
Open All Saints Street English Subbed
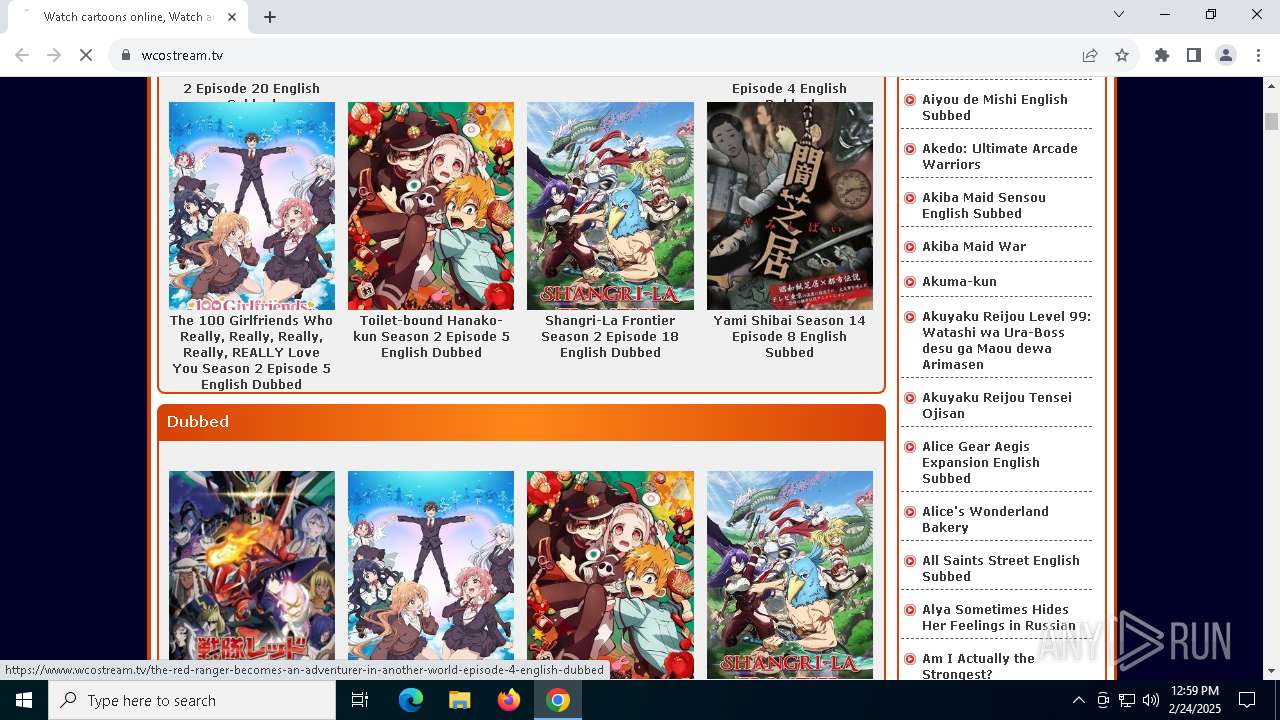pyautogui.click(x=1001, y=568)
